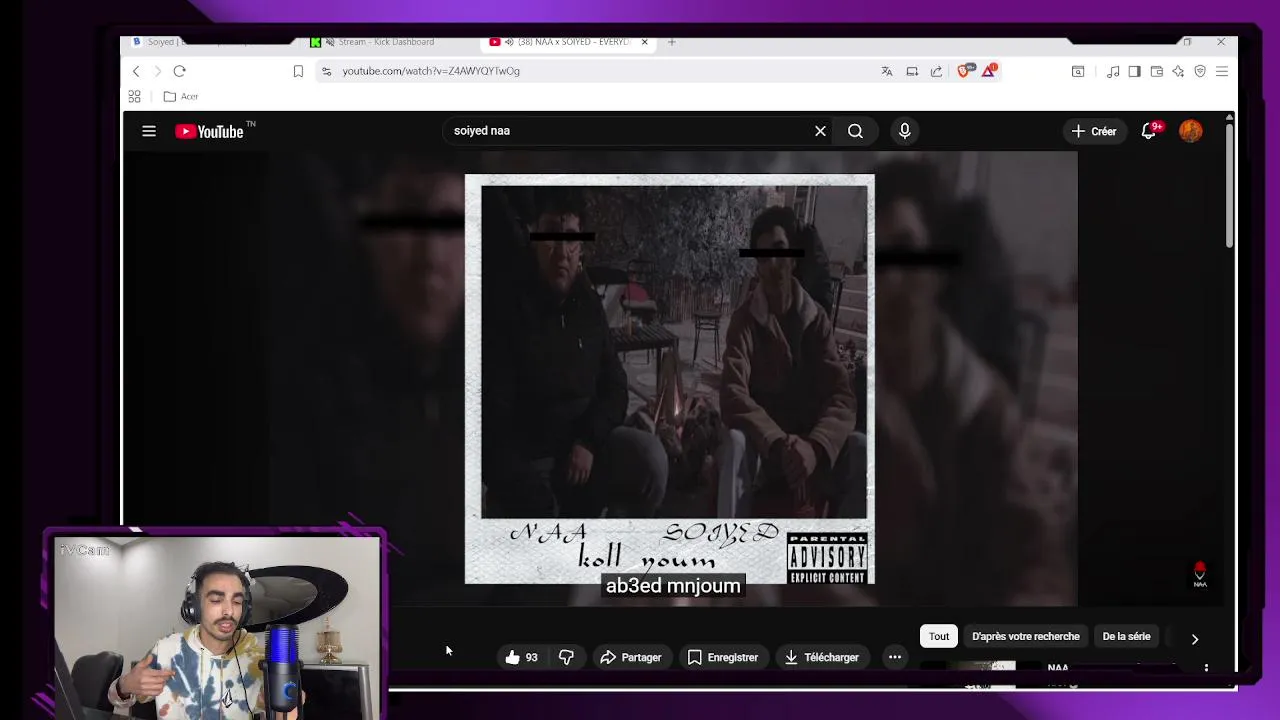This screenshot has width=1280, height=720.
Task: Go back in the browser
Action: (x=136, y=71)
